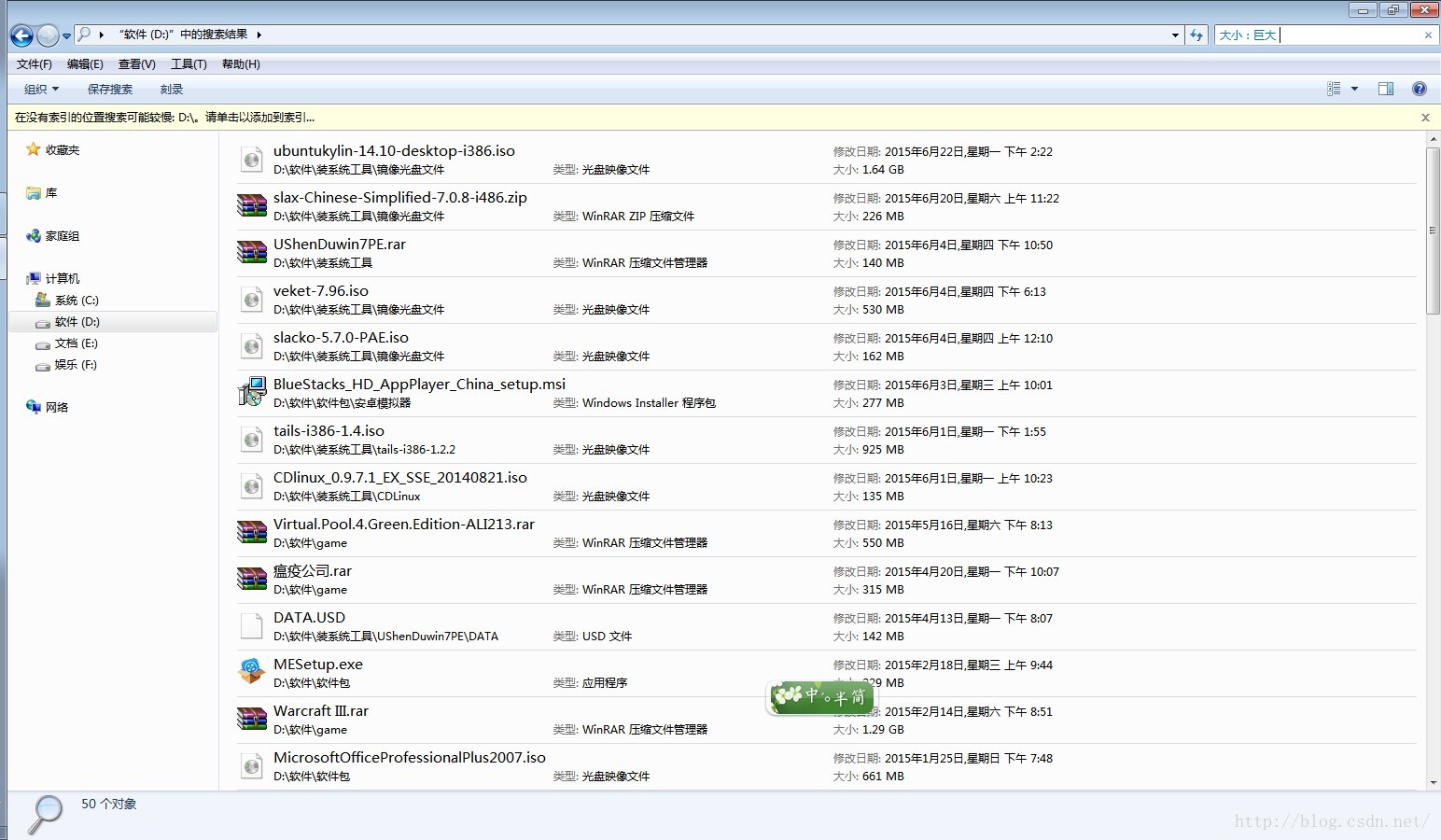Click the 保存搜索 button
The image size is (1441, 840).
click(110, 90)
